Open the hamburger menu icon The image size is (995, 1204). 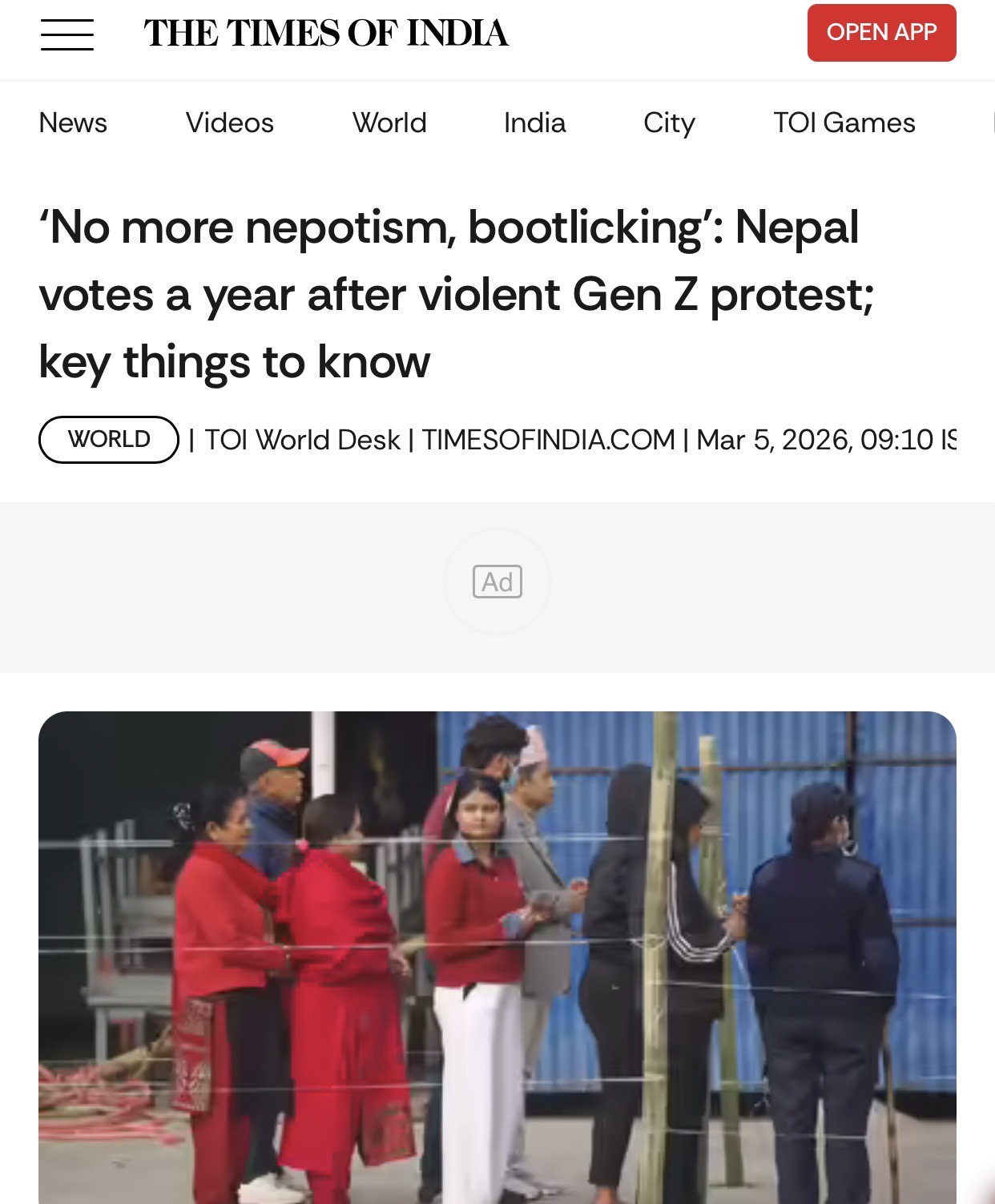[x=67, y=34]
